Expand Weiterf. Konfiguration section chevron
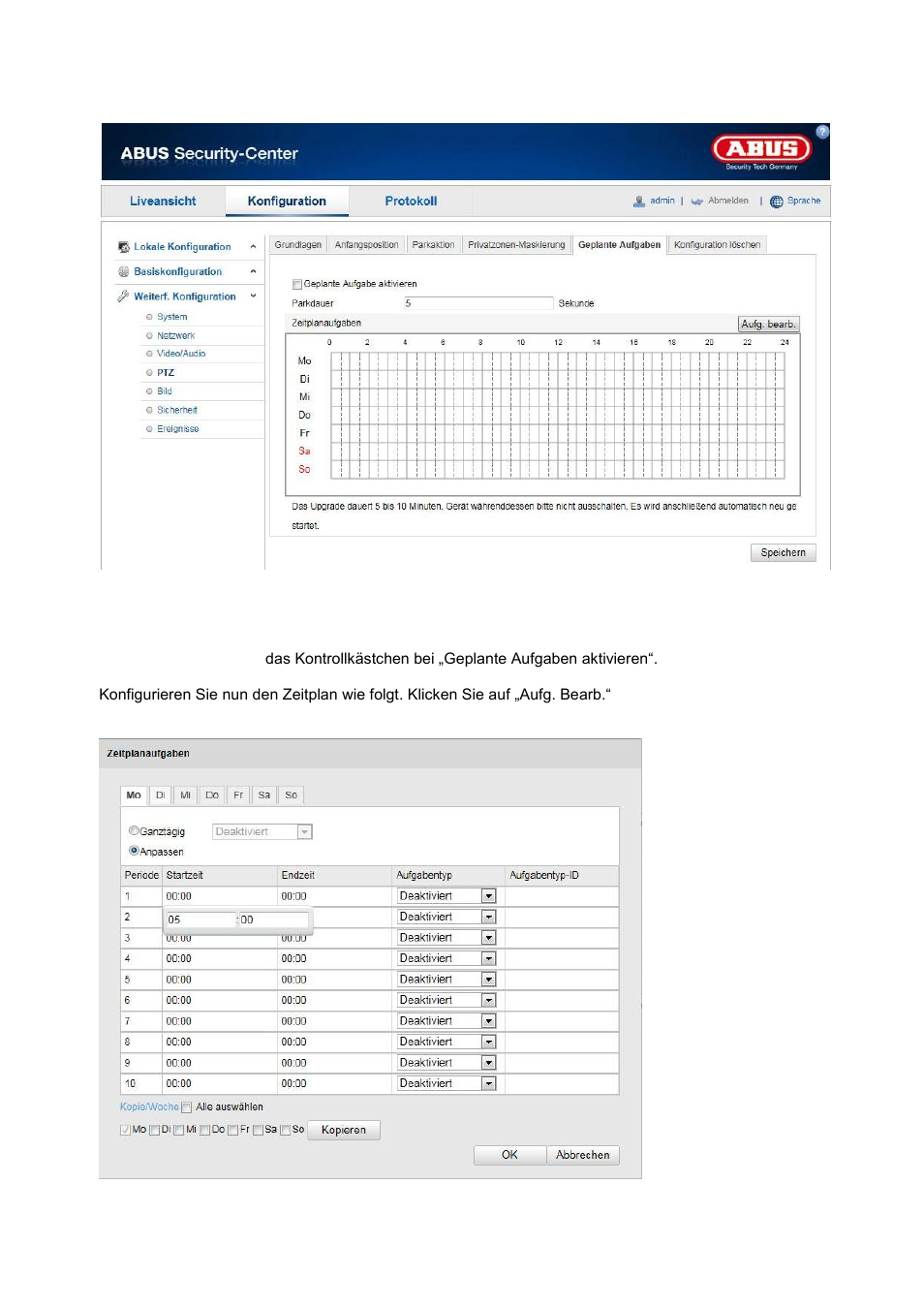 click(x=254, y=296)
